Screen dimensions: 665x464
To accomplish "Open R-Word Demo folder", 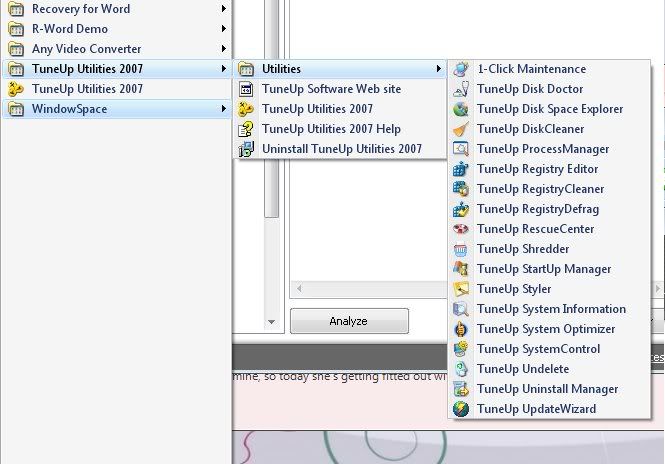I will 117,28.
